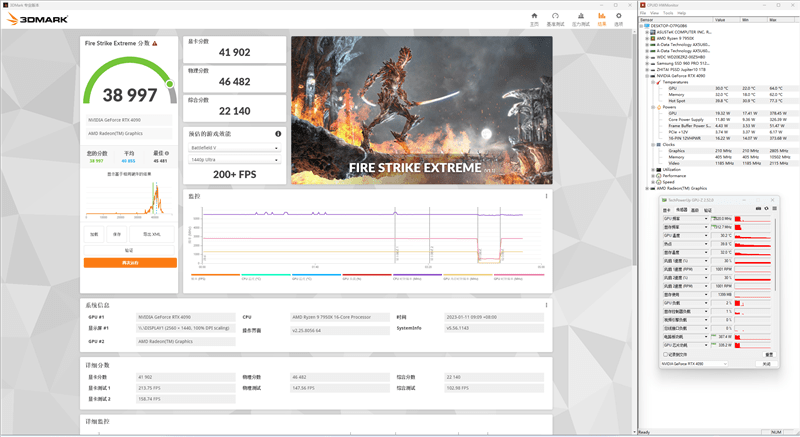This screenshot has width=800, height=437.
Task: Expand the AMD Radeon(TM) Graphics tree node
Action: point(647,189)
